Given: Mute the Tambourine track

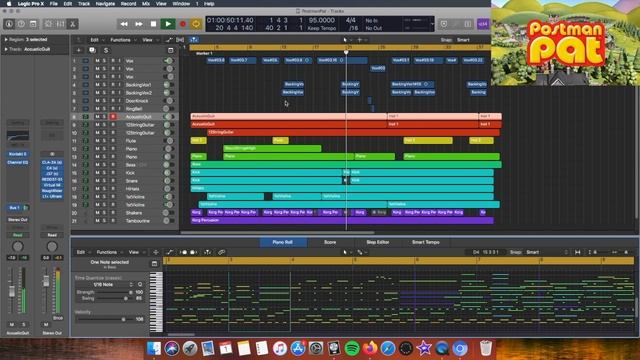Looking at the screenshot, I should point(97,221).
